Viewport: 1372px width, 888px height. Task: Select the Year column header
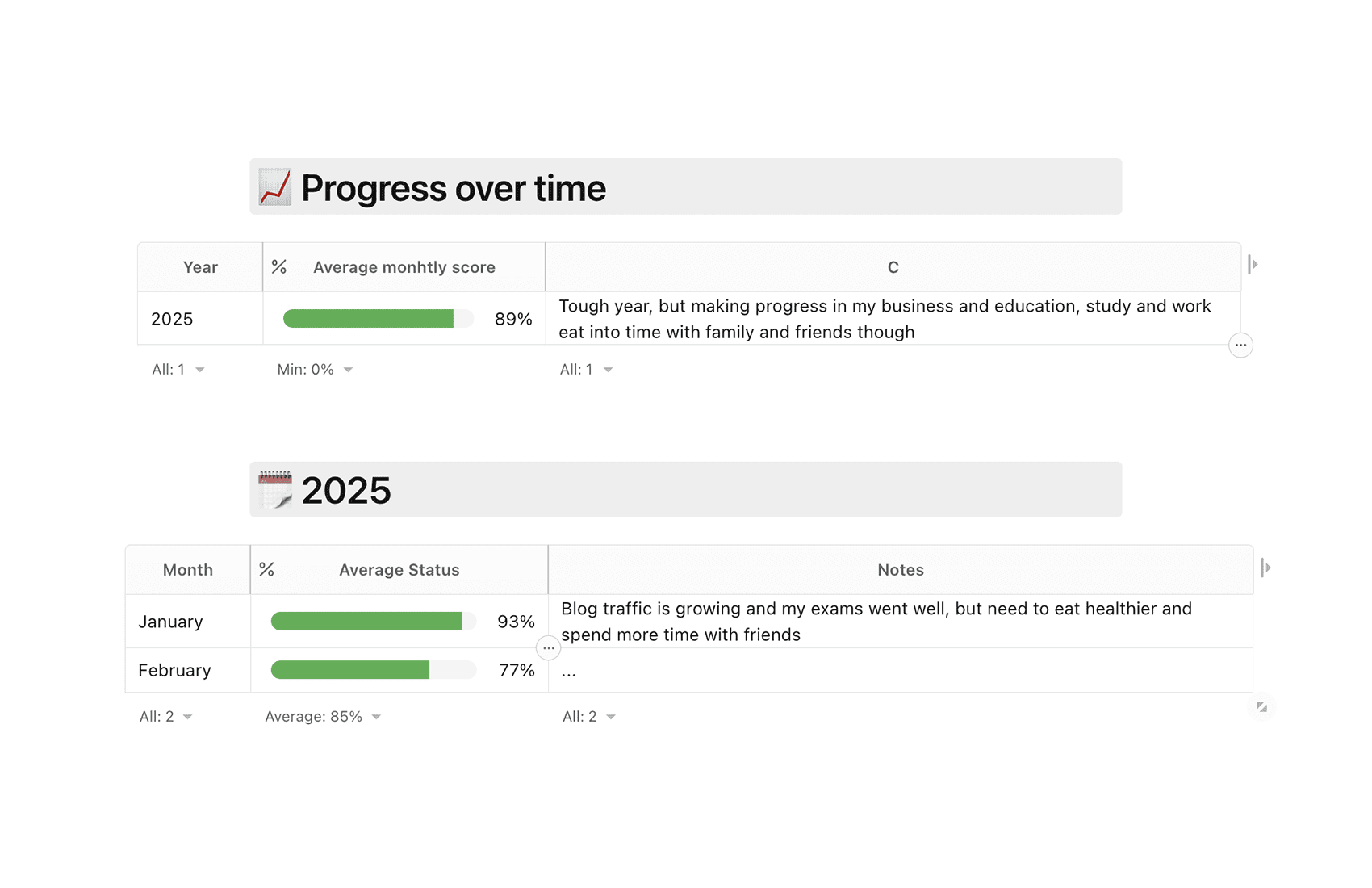pos(200,267)
